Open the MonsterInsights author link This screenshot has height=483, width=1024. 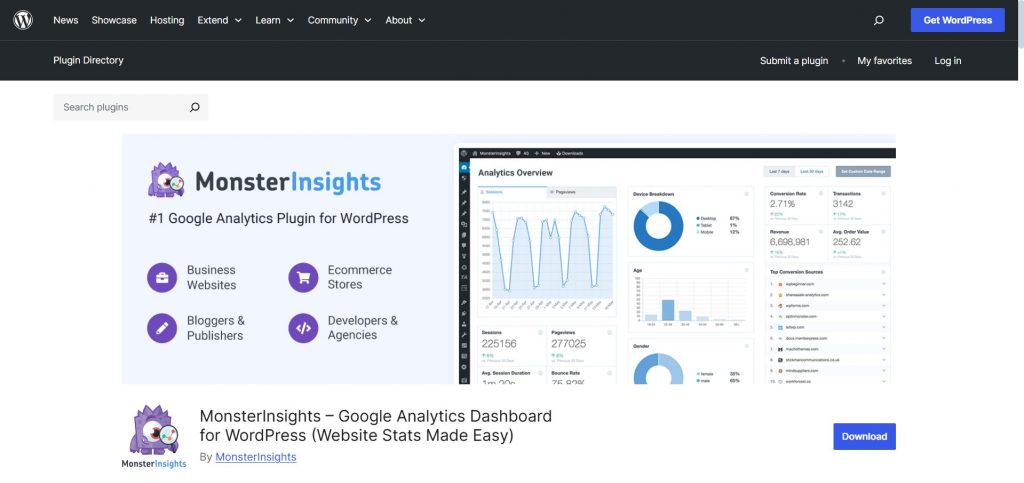click(x=256, y=457)
